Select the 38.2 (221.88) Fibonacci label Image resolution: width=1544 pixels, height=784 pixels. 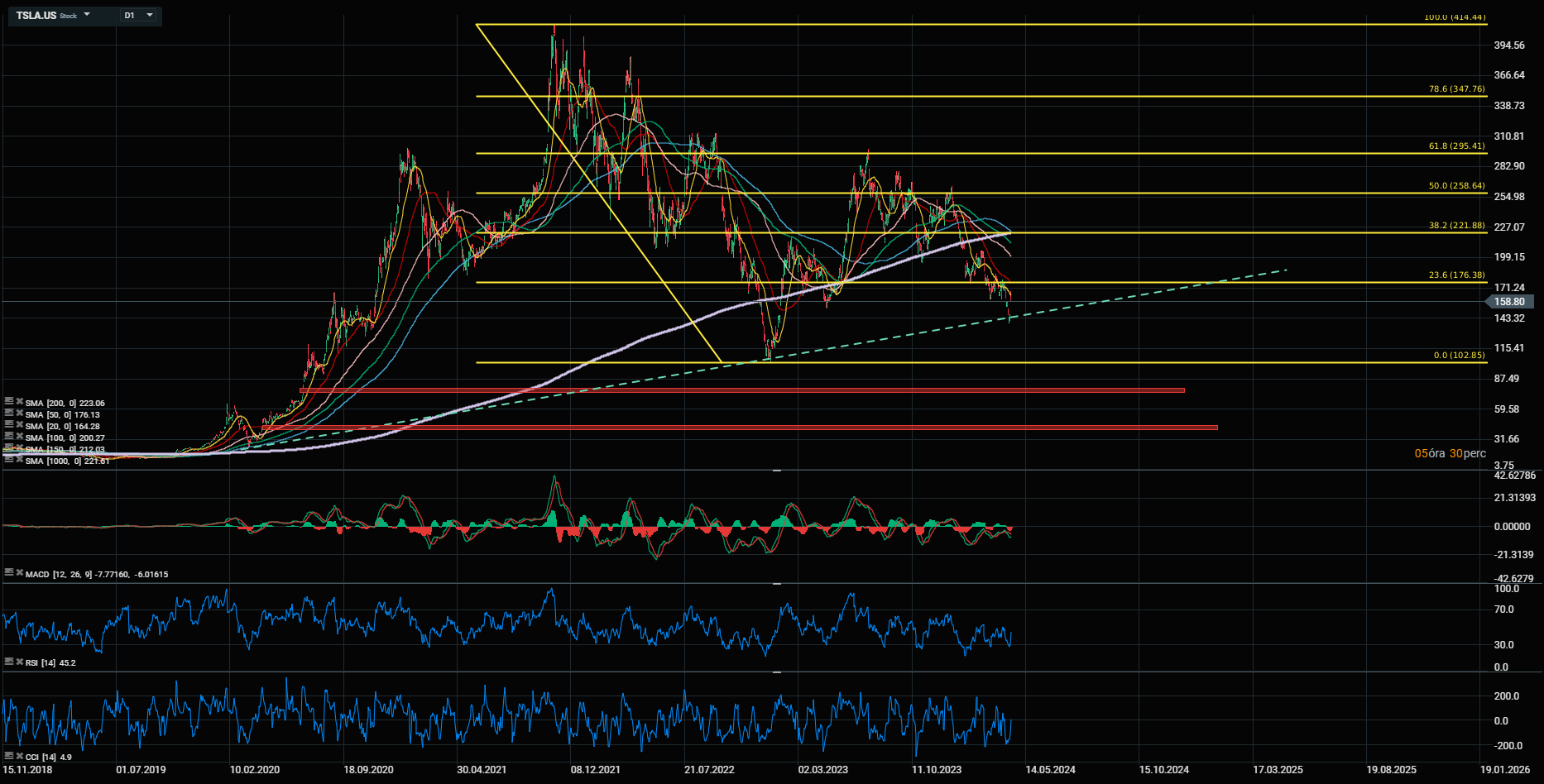pyautogui.click(x=1456, y=226)
